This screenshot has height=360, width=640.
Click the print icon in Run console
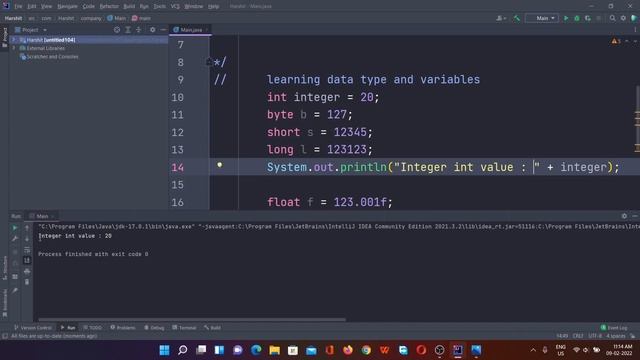tap(27, 271)
